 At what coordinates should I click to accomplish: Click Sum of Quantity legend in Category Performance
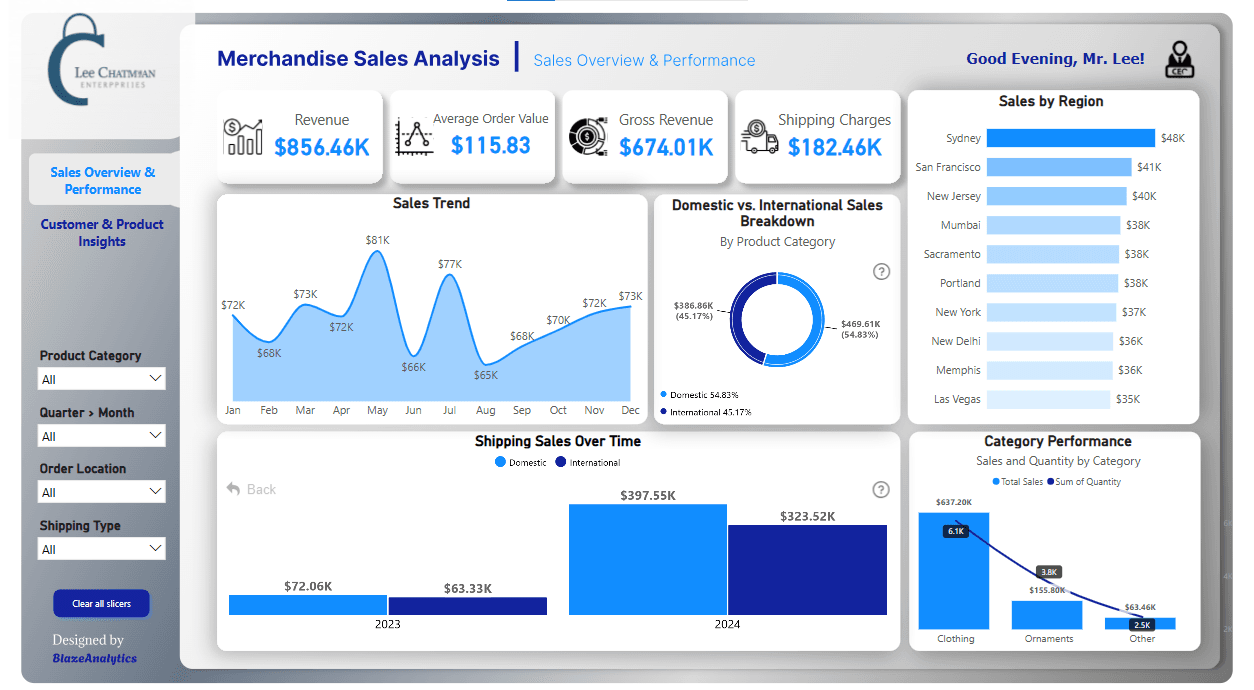pyautogui.click(x=1084, y=482)
